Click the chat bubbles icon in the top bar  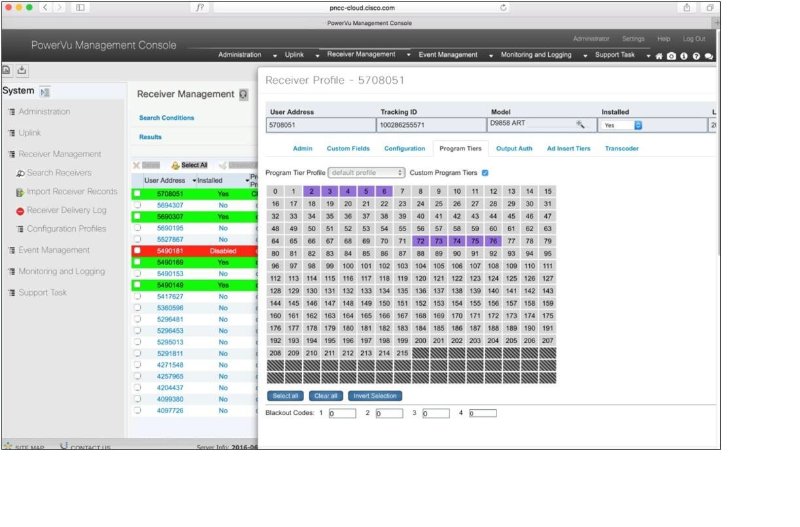click(709, 55)
